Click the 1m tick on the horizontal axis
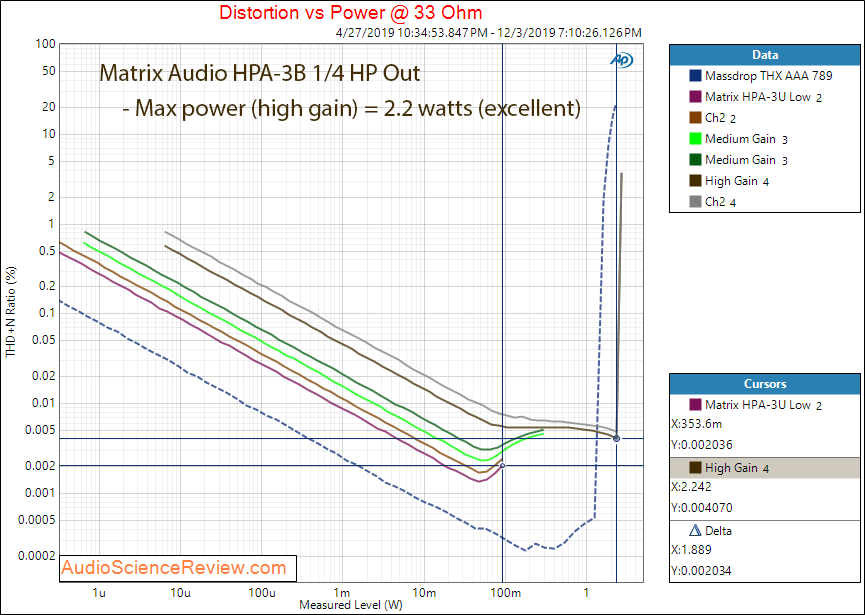The width and height of the screenshot is (865, 615). pyautogui.click(x=342, y=593)
